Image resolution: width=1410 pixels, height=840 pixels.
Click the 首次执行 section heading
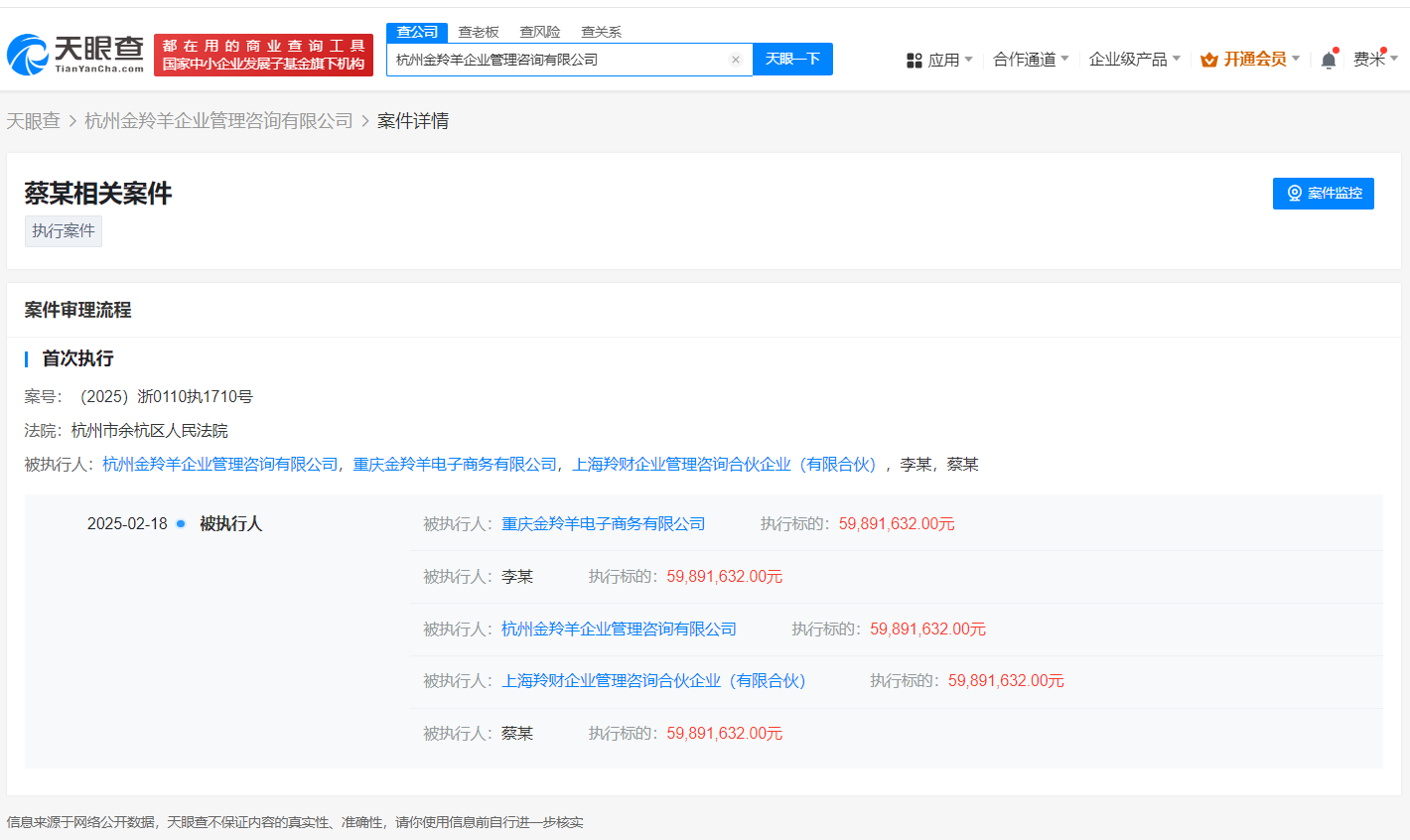pos(77,358)
